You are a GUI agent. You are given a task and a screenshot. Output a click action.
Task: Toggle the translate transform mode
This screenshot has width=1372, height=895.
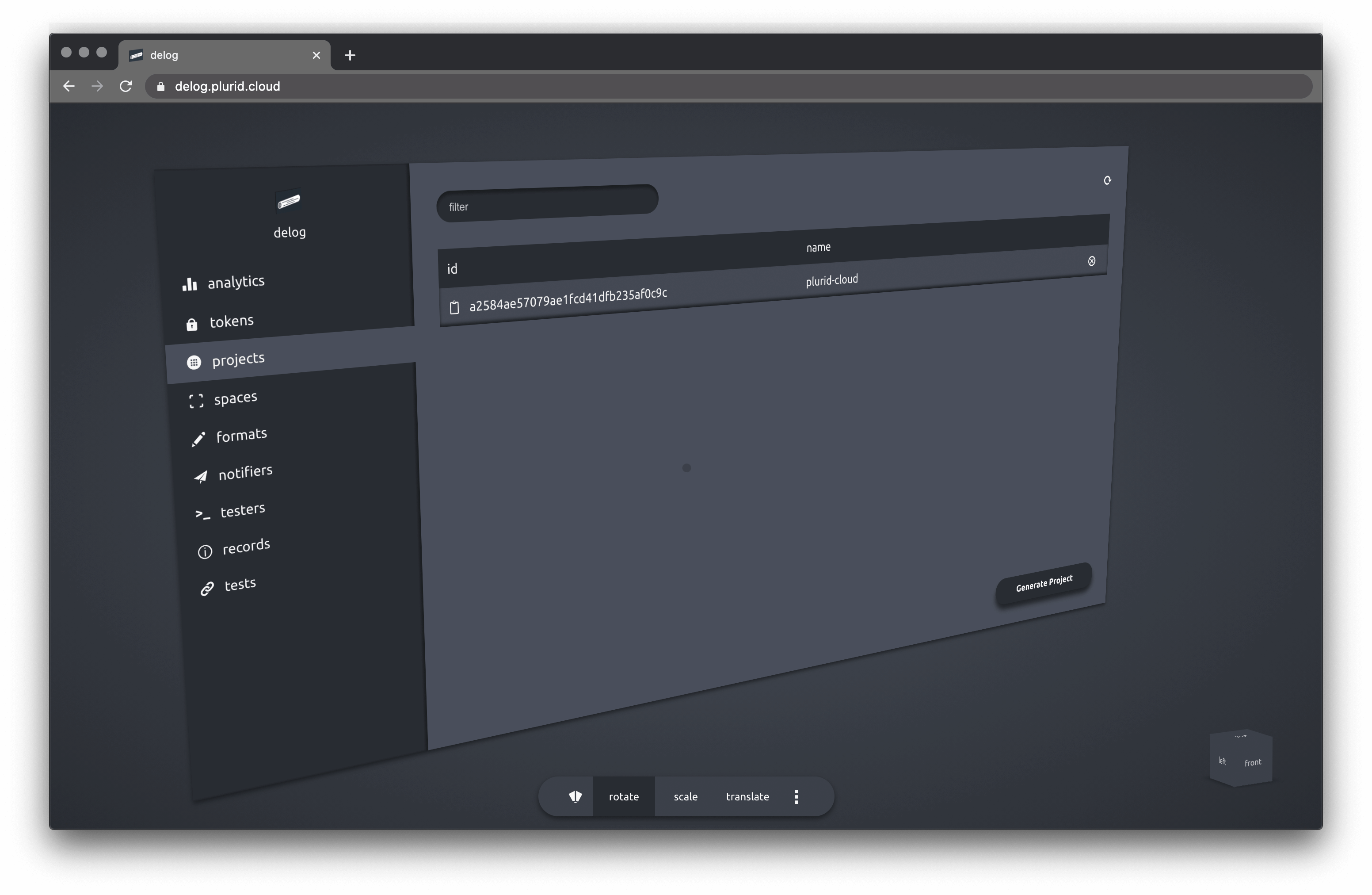point(747,796)
